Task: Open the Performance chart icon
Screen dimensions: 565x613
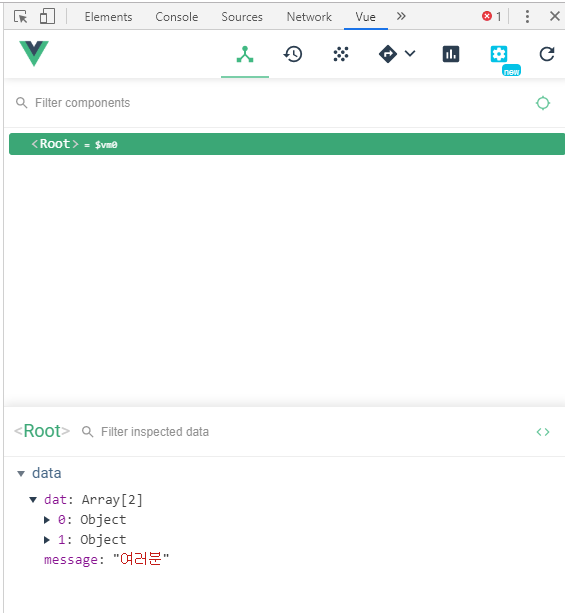Action: coord(451,54)
